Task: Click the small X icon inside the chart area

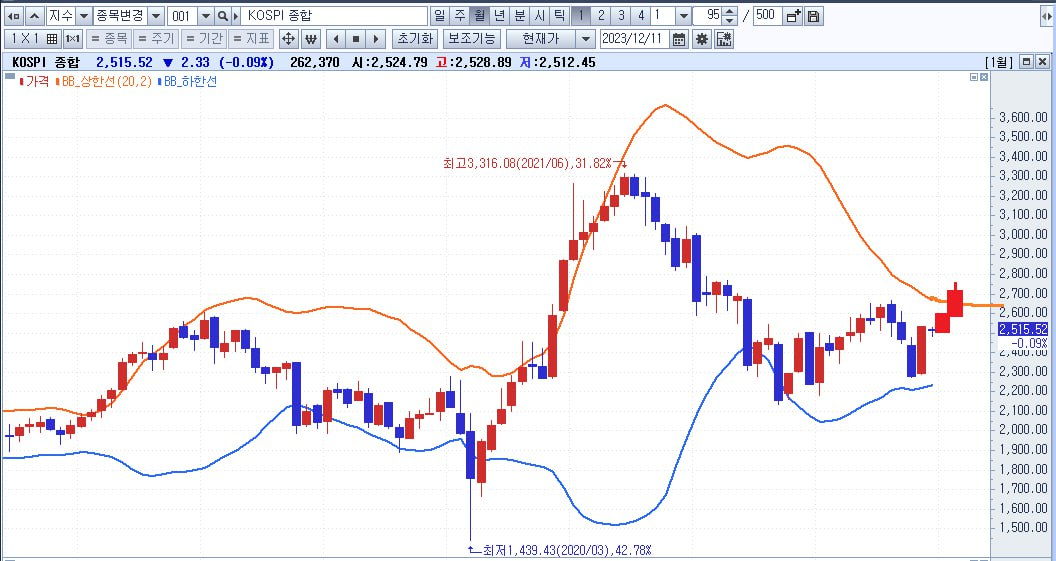Action: point(984,77)
